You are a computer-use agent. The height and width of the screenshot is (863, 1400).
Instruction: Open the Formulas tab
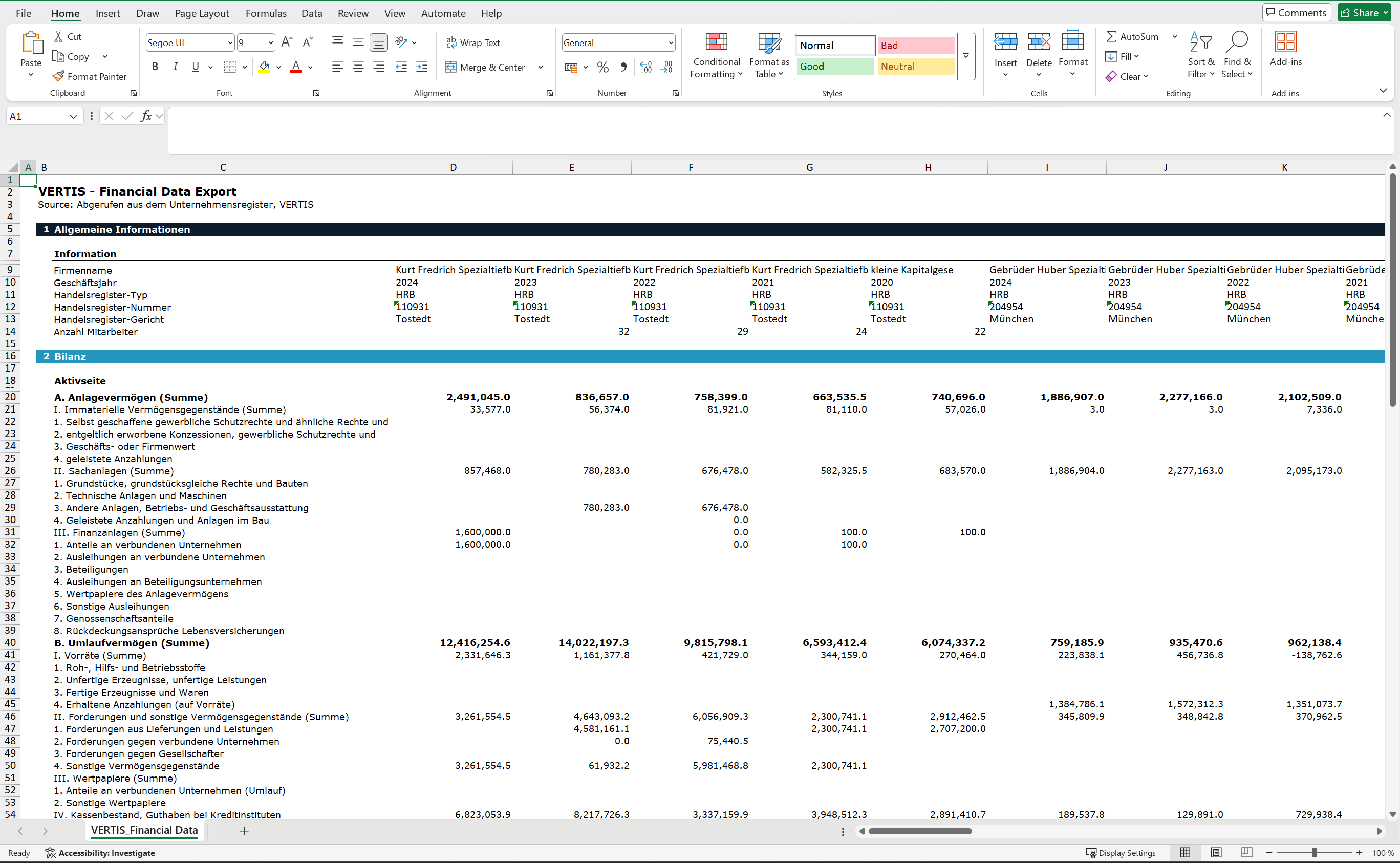[266, 13]
